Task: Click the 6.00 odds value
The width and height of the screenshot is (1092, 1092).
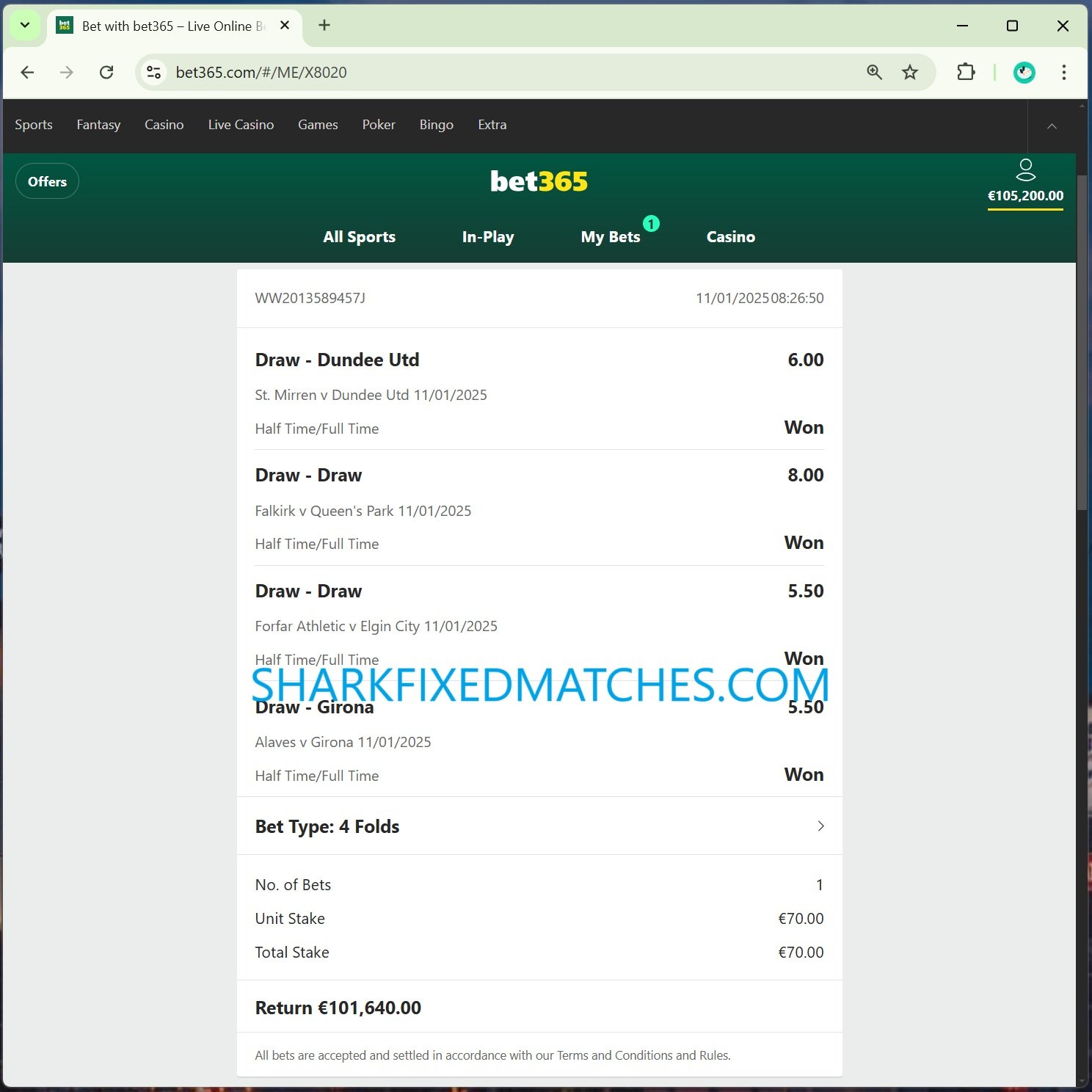Action: click(805, 360)
